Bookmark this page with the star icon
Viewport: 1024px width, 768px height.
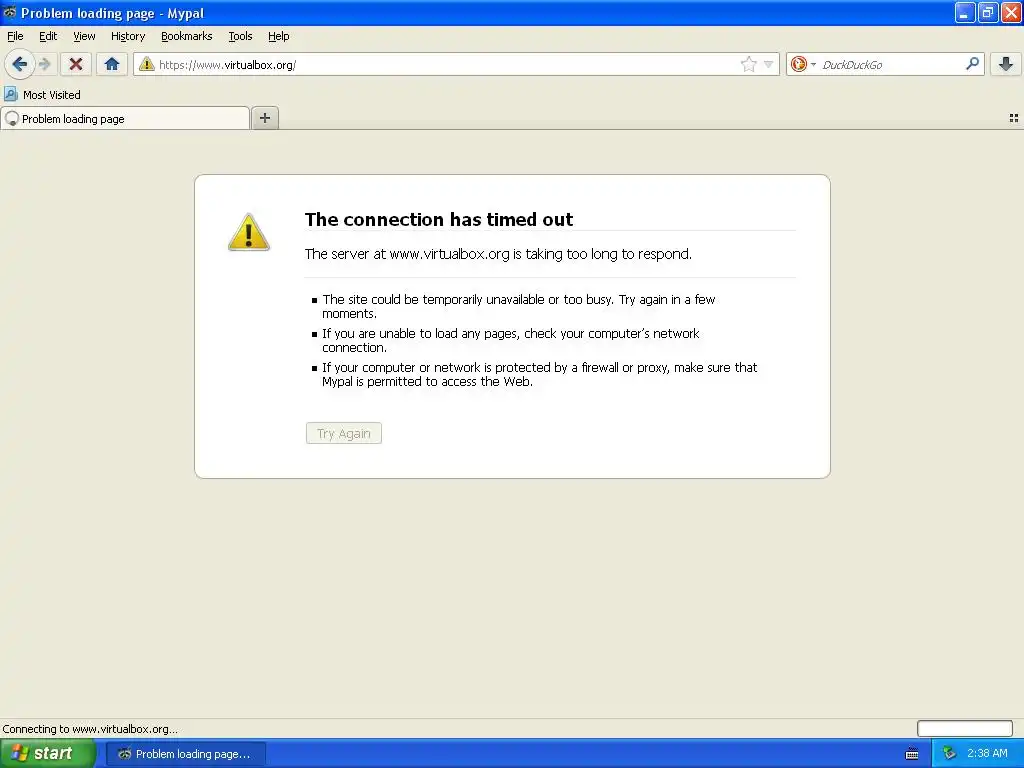click(x=748, y=64)
